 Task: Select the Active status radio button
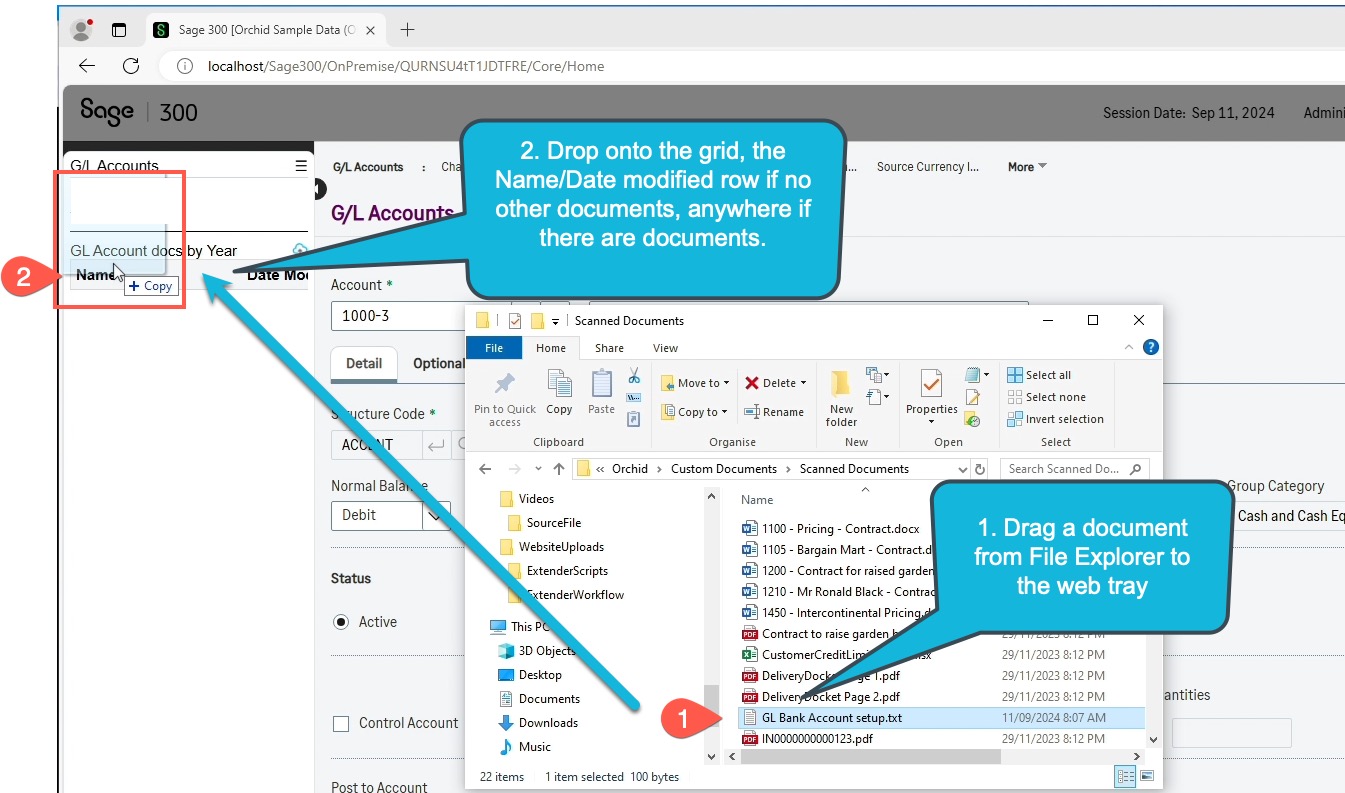(341, 622)
